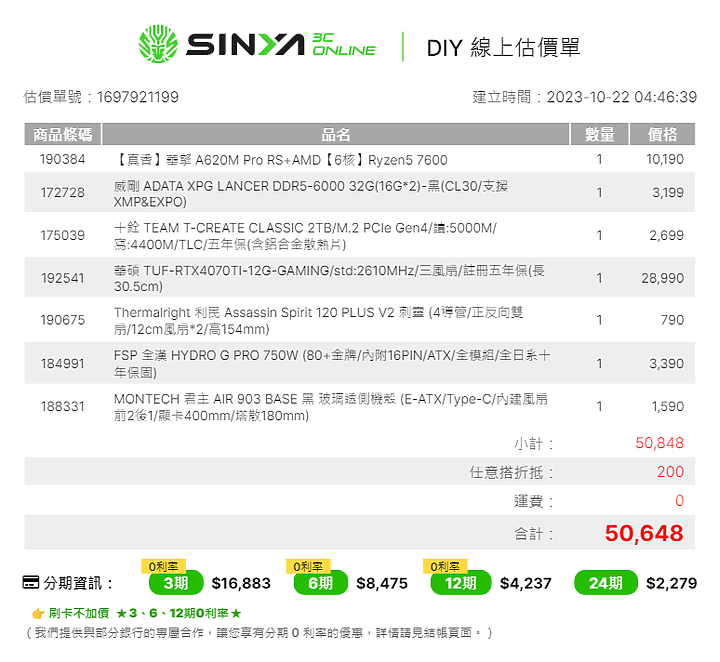720x662 pixels.
Task: Click the ADATA XPG LANCER DDR5-6000 item
Action: pyautogui.click(x=311, y=194)
